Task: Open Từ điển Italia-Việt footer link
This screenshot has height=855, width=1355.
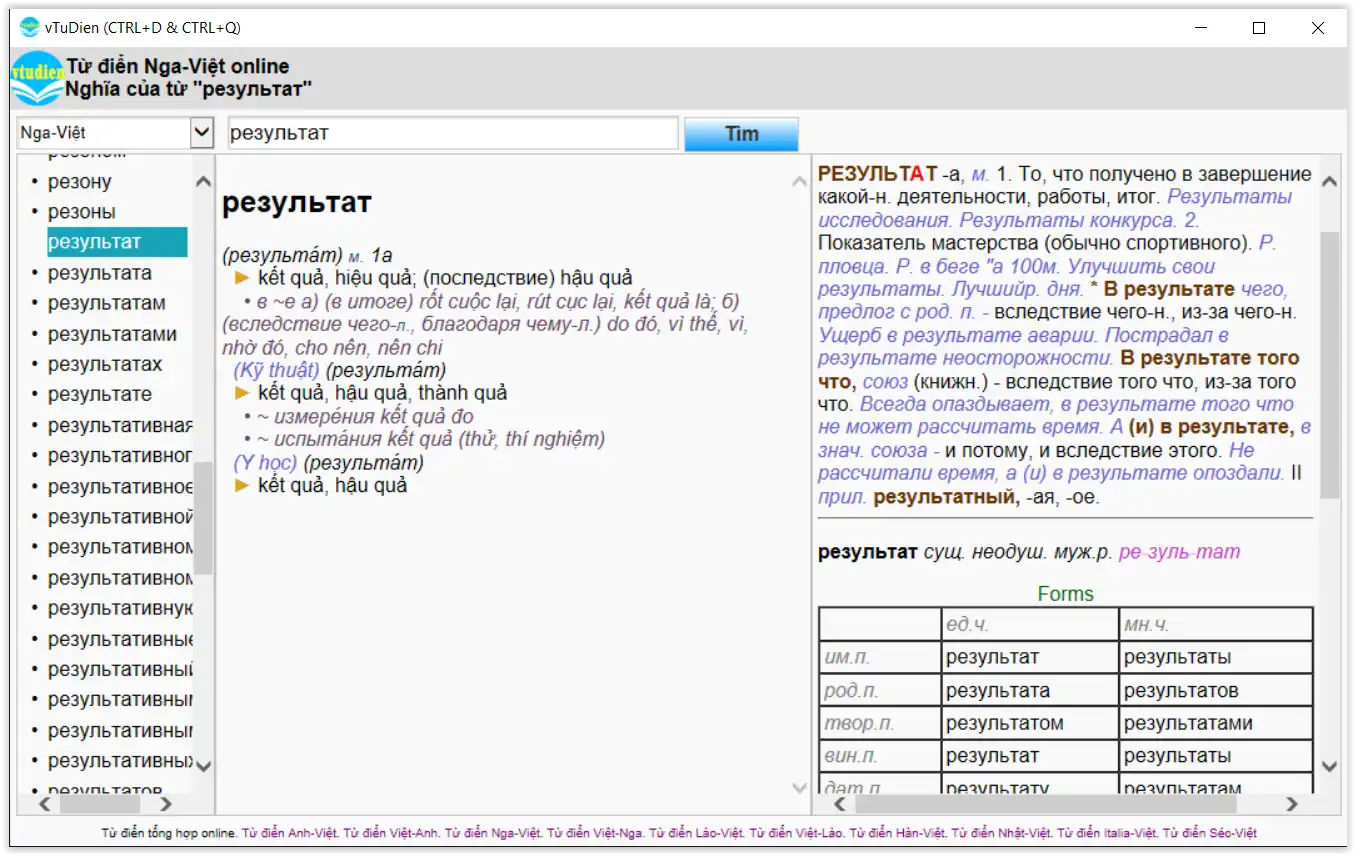Action: (1107, 833)
